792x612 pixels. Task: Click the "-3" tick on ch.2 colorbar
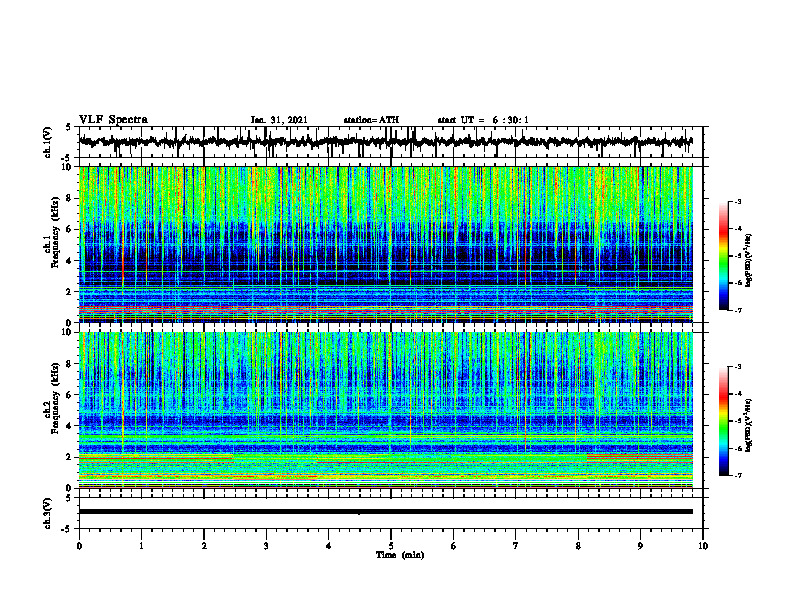pyautogui.click(x=737, y=367)
